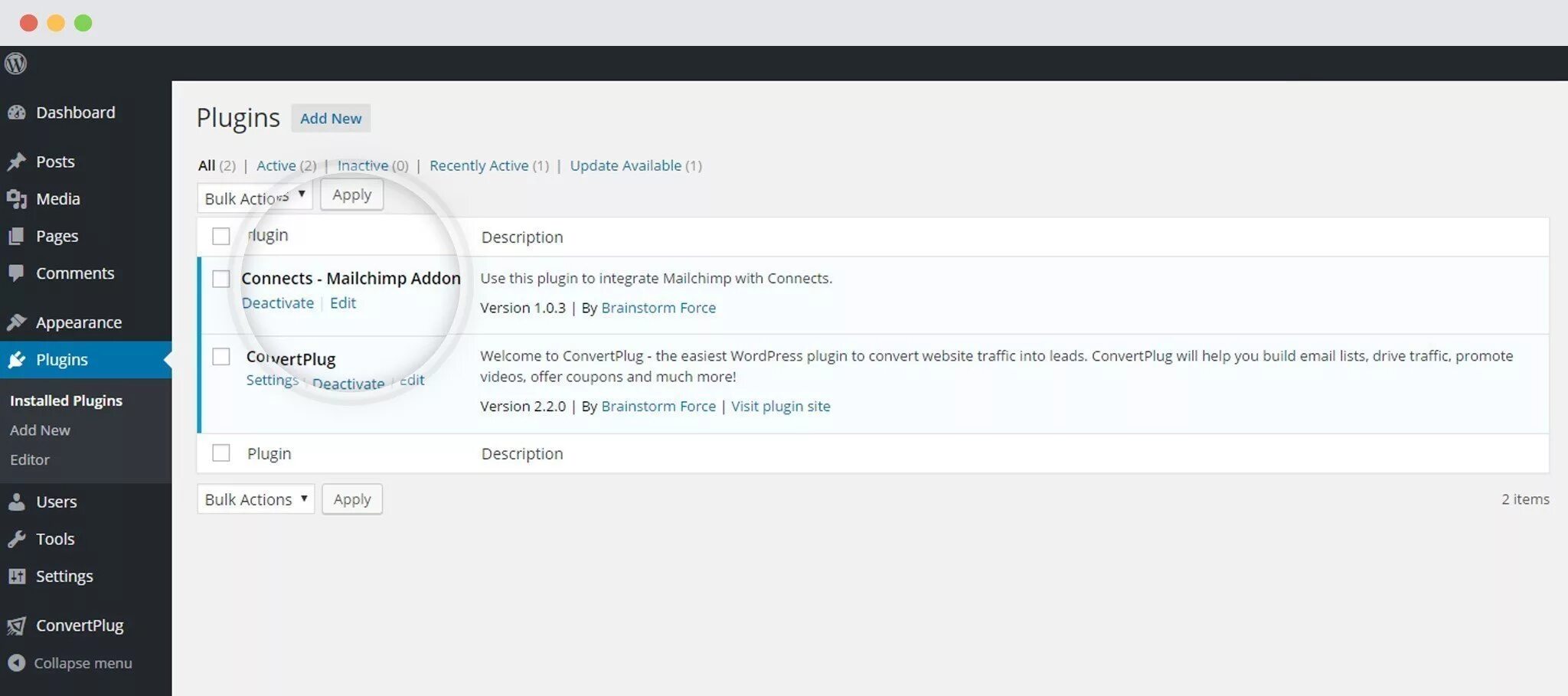Open the top Bulk Actions dropdown
This screenshot has width=1568, height=696.
[255, 197]
